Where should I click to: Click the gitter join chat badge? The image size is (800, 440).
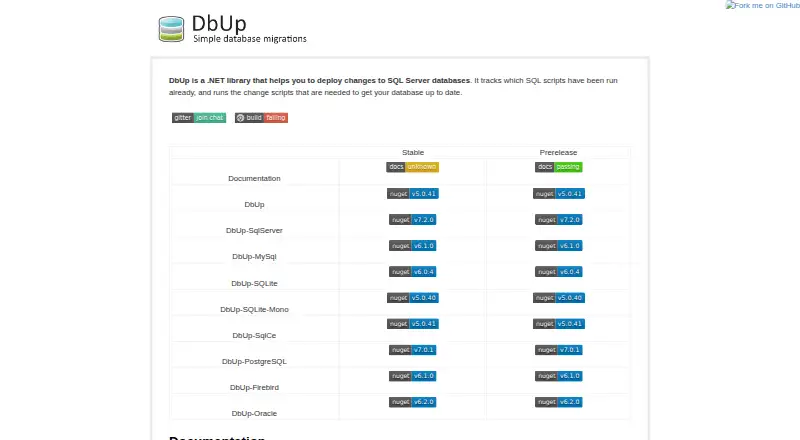[199, 118]
